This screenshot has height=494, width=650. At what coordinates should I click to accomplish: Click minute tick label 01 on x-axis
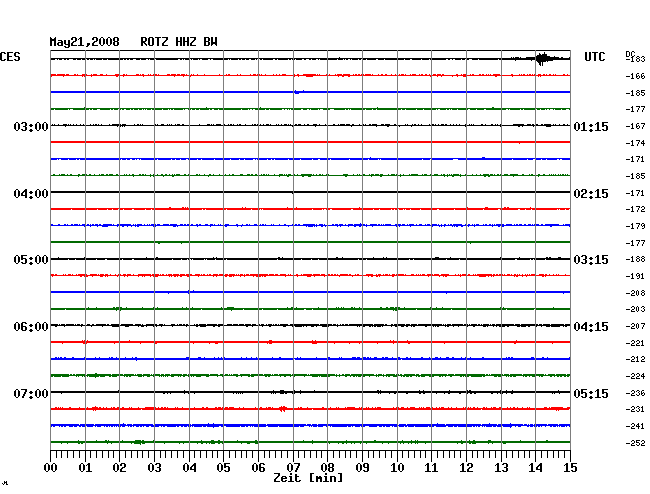tap(85, 468)
